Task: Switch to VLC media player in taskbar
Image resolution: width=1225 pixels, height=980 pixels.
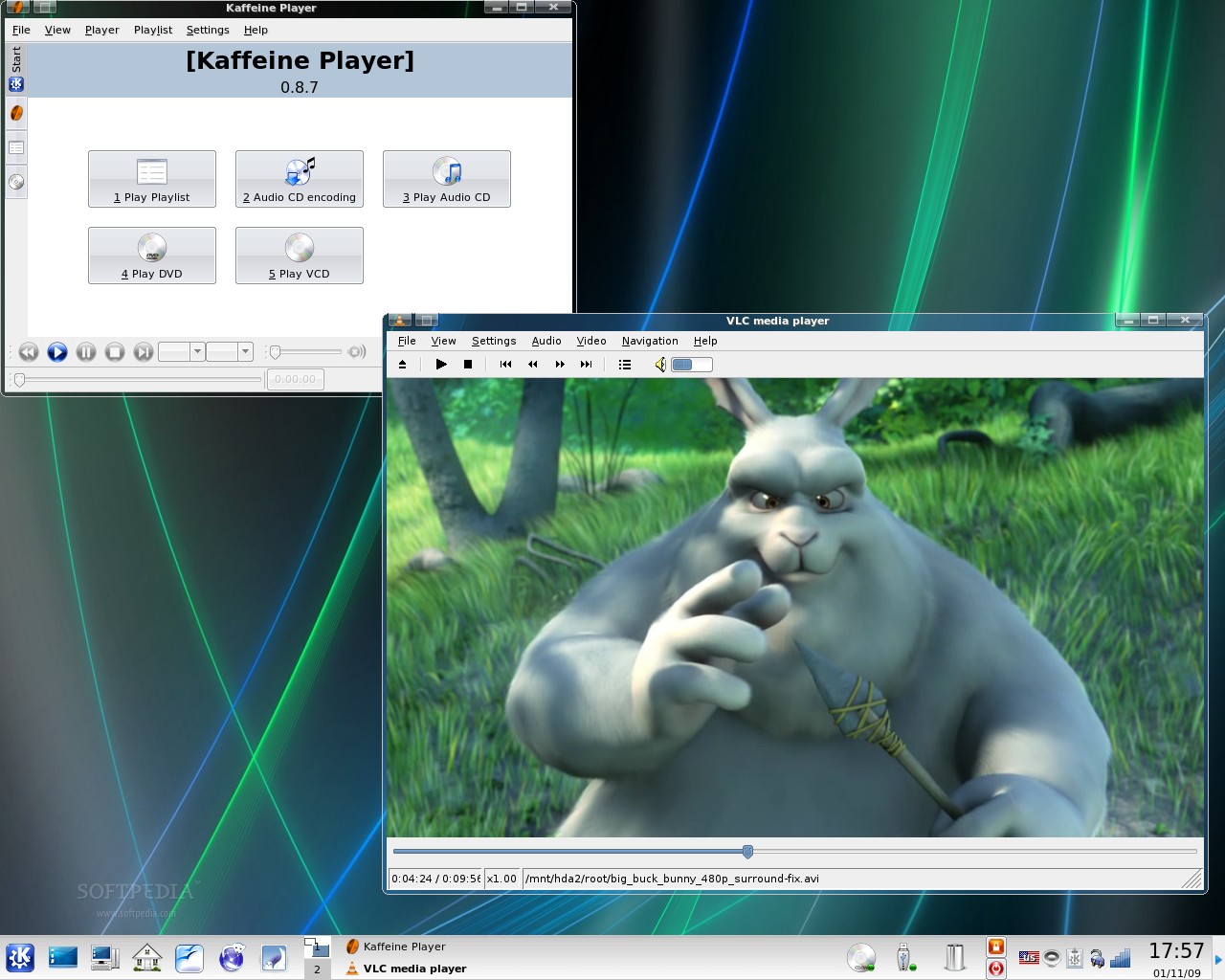Action: point(406,969)
